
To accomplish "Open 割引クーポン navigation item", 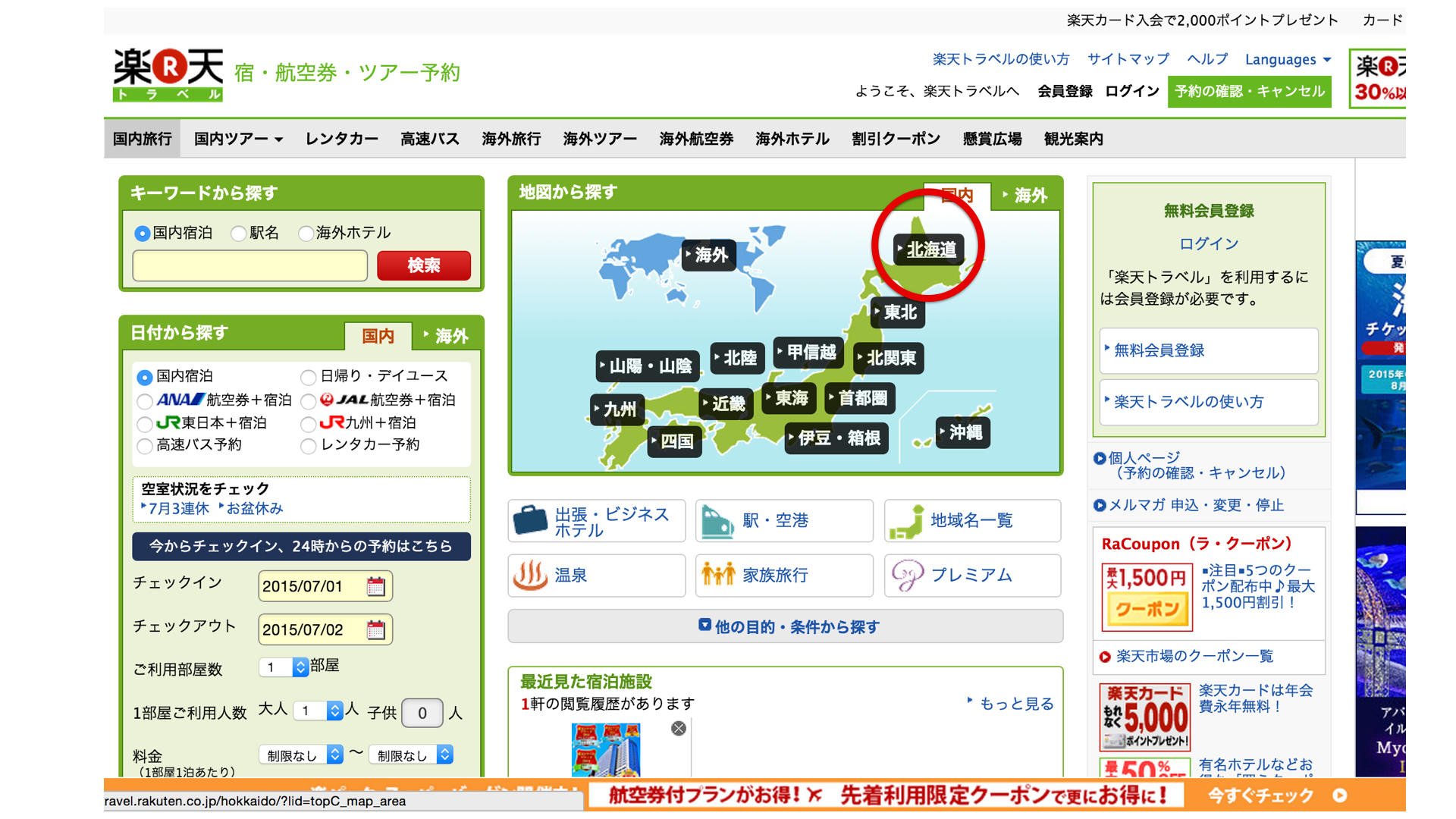I will tap(896, 139).
